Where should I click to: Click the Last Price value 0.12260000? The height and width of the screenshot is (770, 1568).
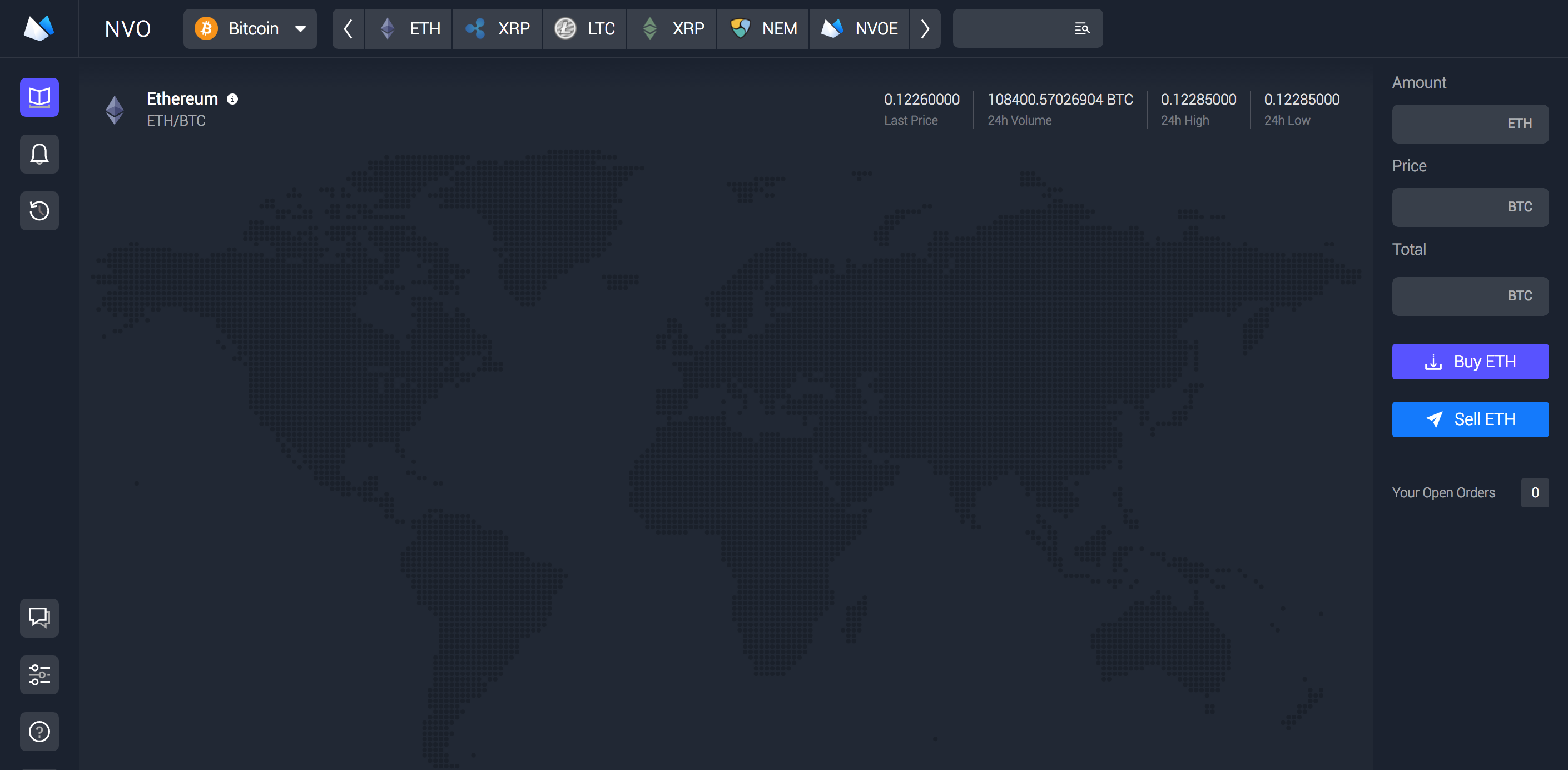[921, 99]
